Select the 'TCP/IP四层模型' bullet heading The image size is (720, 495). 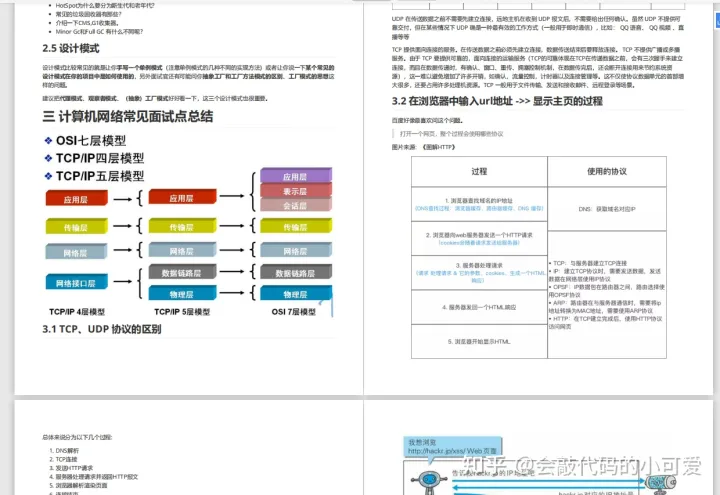(x=100, y=158)
